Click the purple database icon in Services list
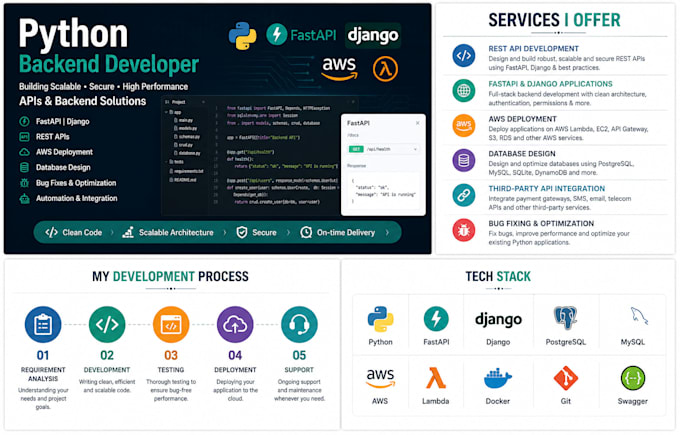The image size is (680, 435). 464,160
